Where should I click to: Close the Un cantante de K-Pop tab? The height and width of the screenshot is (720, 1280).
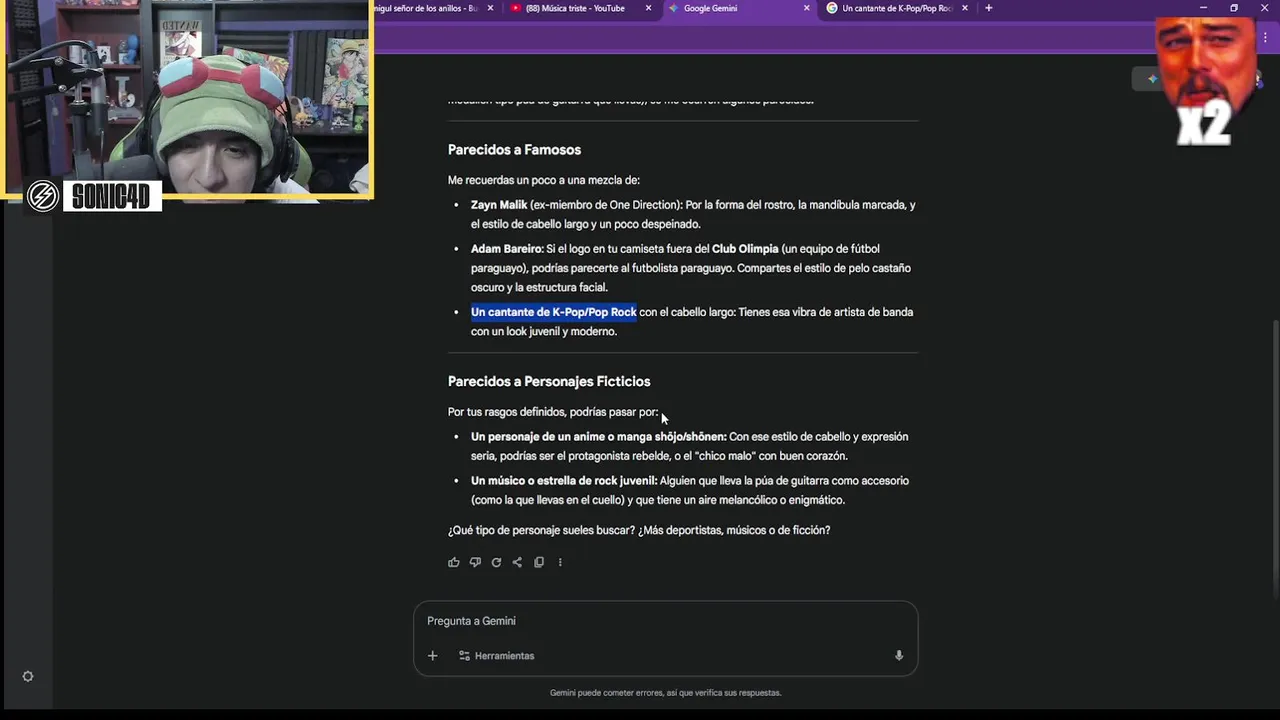tap(965, 8)
